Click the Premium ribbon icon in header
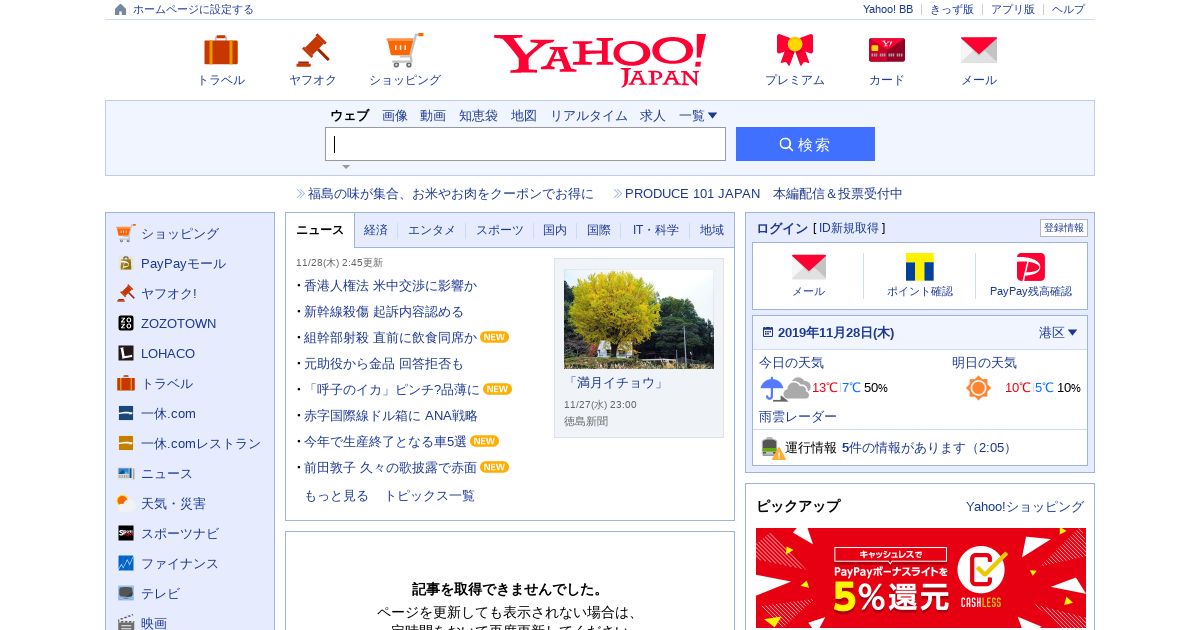1200x630 pixels. 795,50
